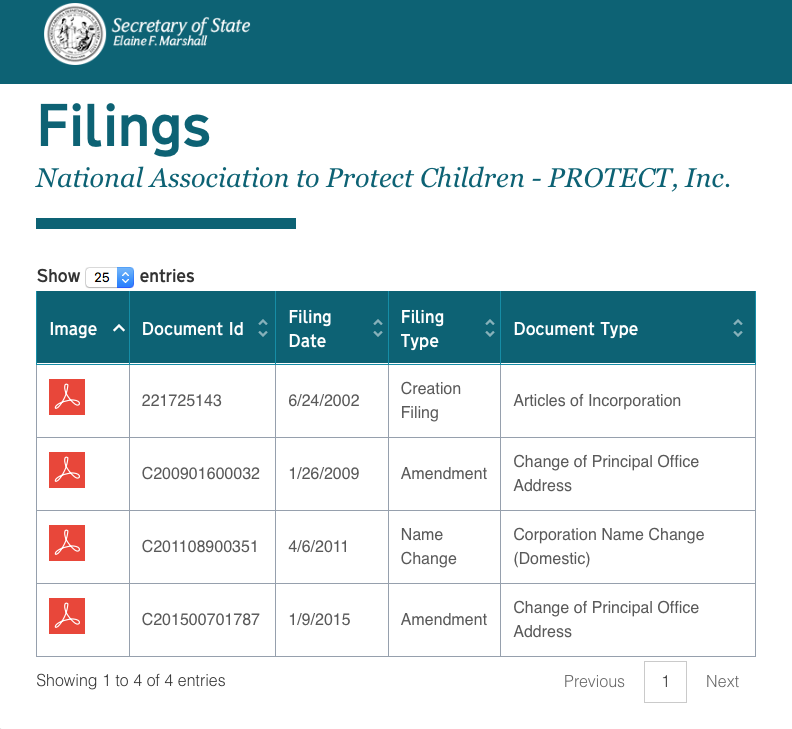This screenshot has height=729, width=792.
Task: Click Secretary of State header title
Action: click(x=181, y=26)
